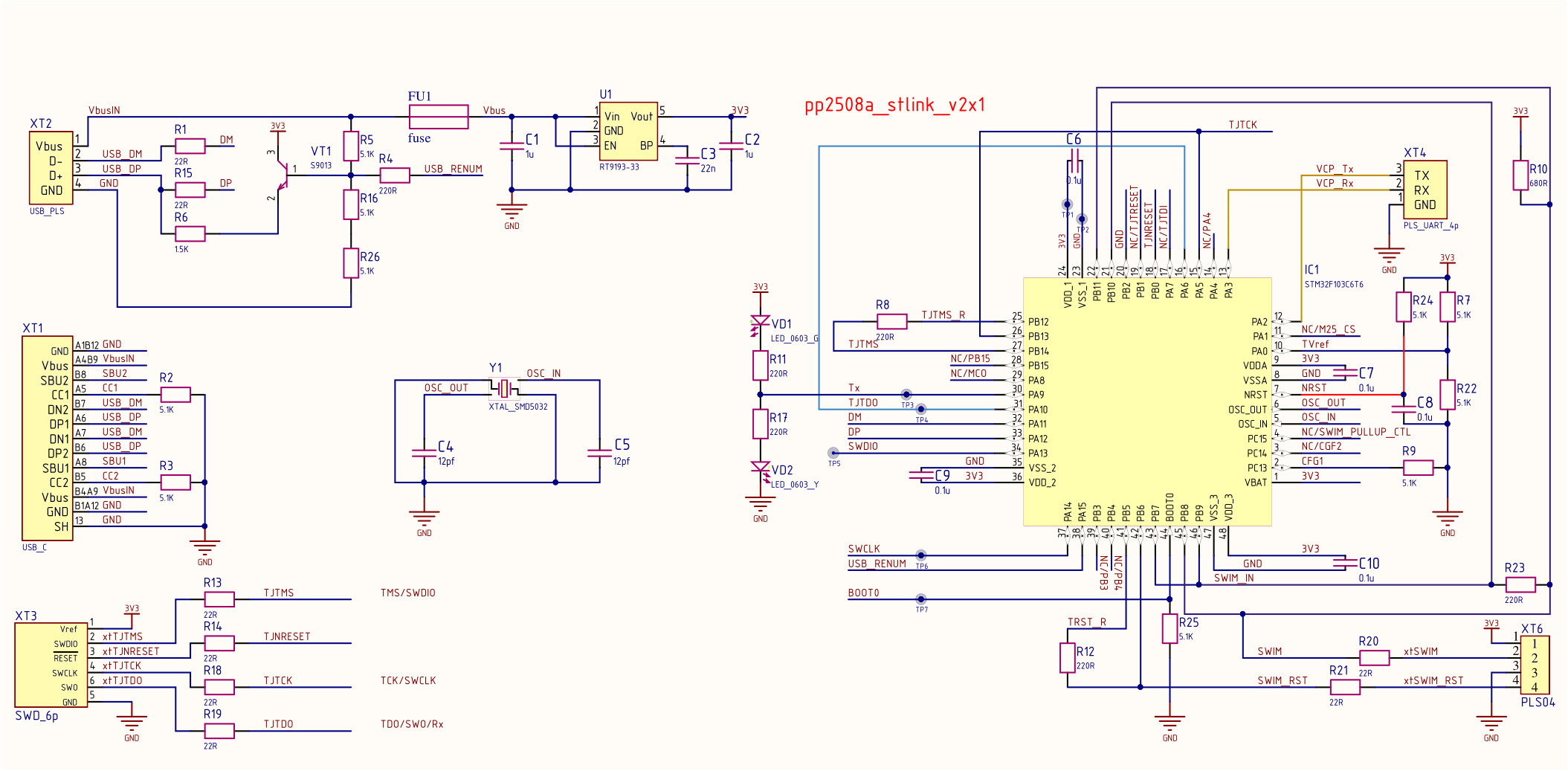The image size is (1568, 771).
Task: Select resistor R25 symbol
Action: coord(1169,628)
